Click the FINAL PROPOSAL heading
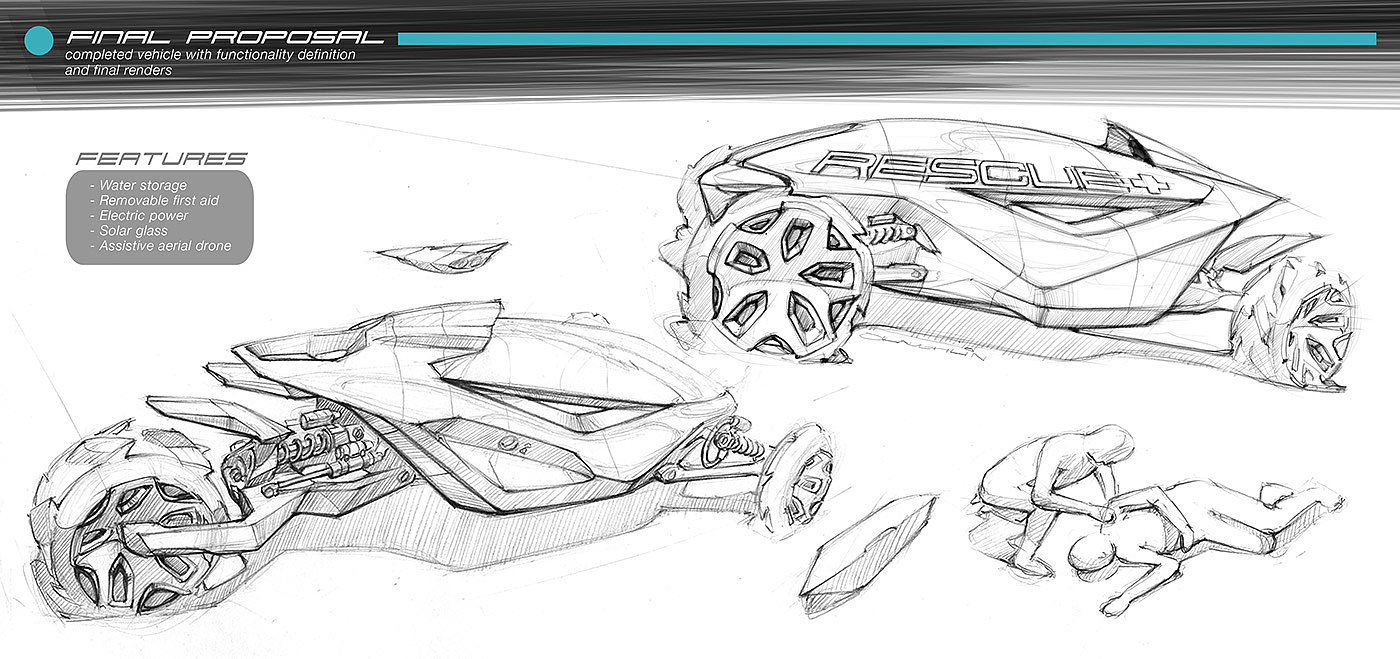This screenshot has width=1400, height=659. [225, 38]
